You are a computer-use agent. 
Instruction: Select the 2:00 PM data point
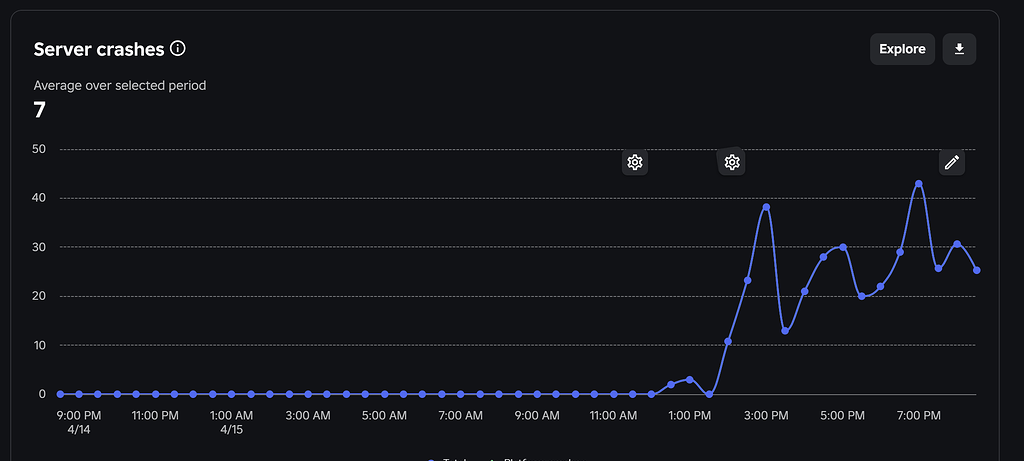pyautogui.click(x=728, y=341)
